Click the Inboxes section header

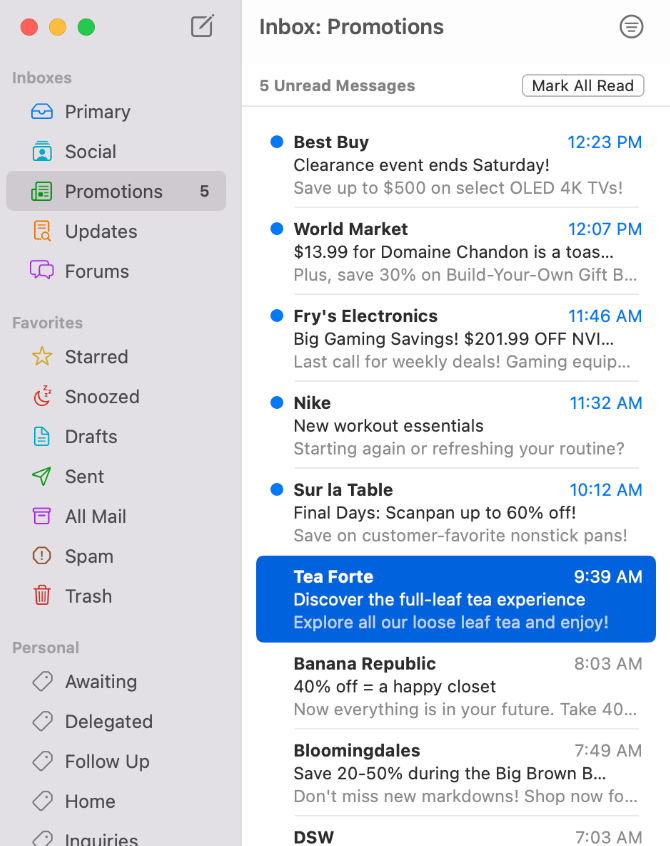pyautogui.click(x=42, y=78)
